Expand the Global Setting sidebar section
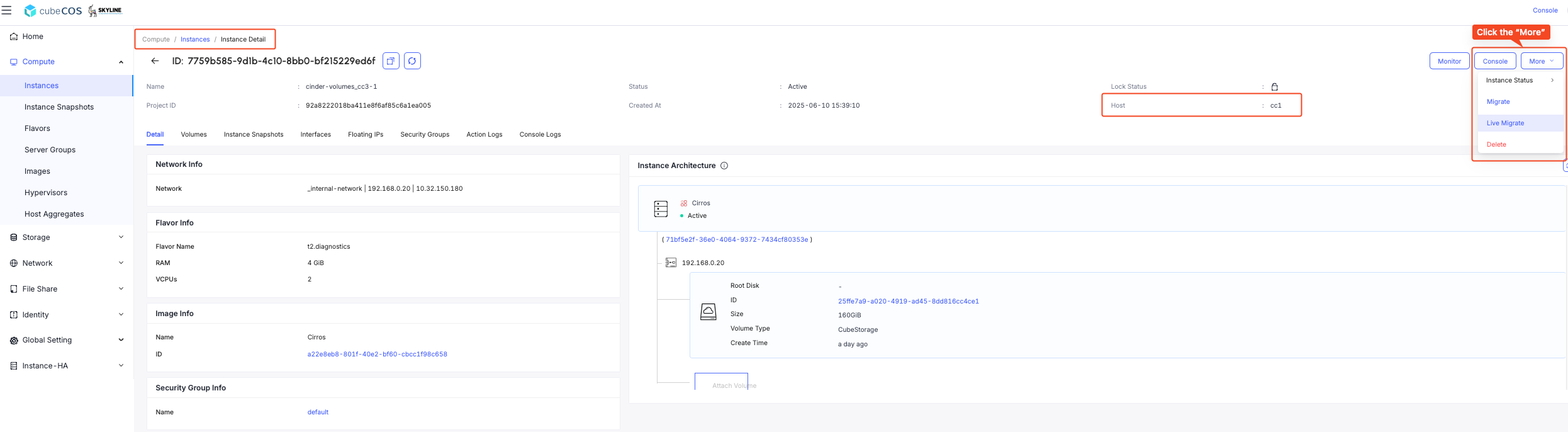This screenshot has height=432, width=1568. coord(121,340)
